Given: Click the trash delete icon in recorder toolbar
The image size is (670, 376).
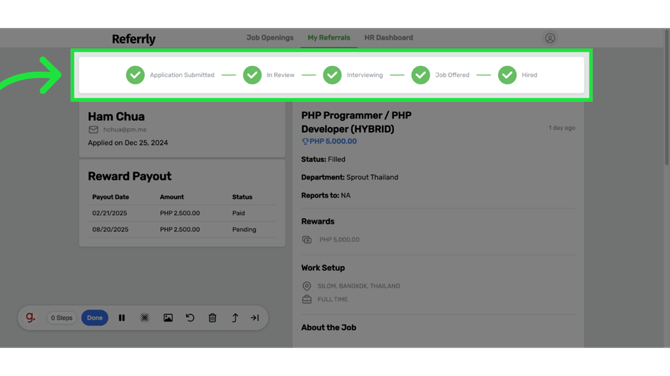Looking at the screenshot, I should click(212, 318).
